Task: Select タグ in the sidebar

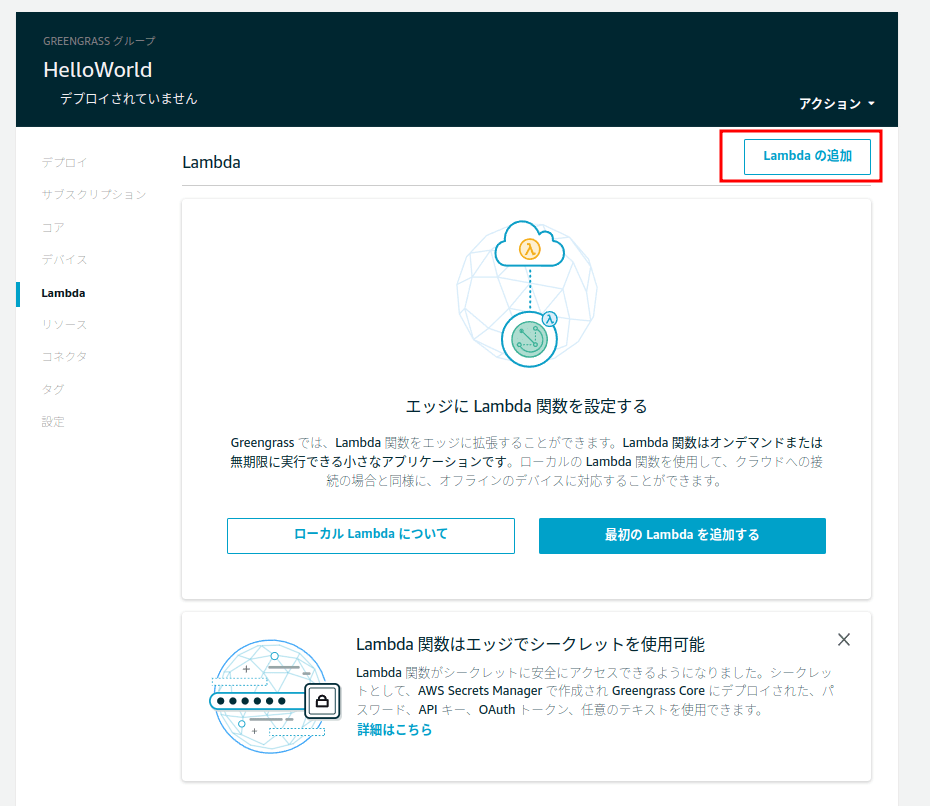Action: point(53,389)
